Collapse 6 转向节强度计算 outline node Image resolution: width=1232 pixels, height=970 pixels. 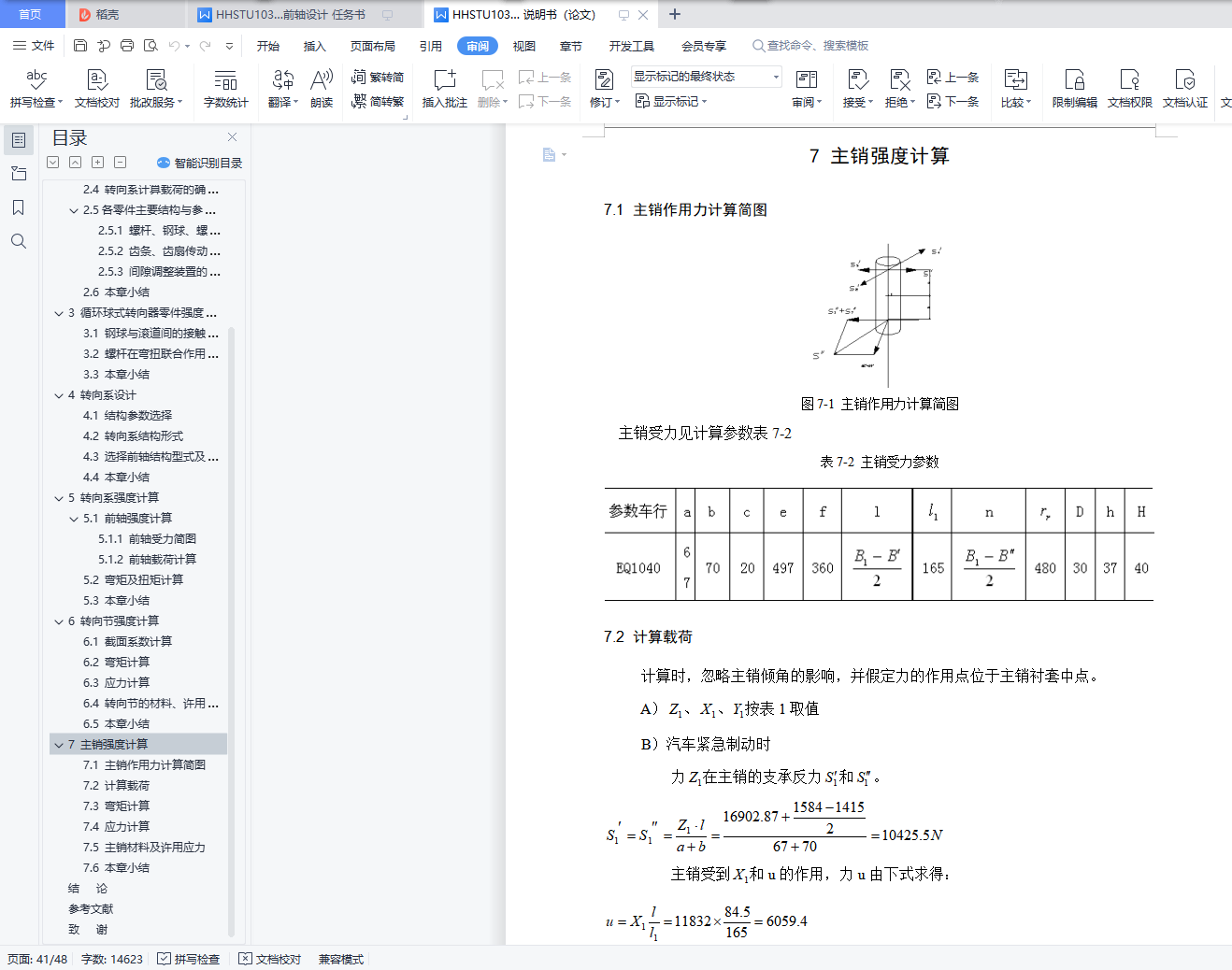click(x=59, y=621)
